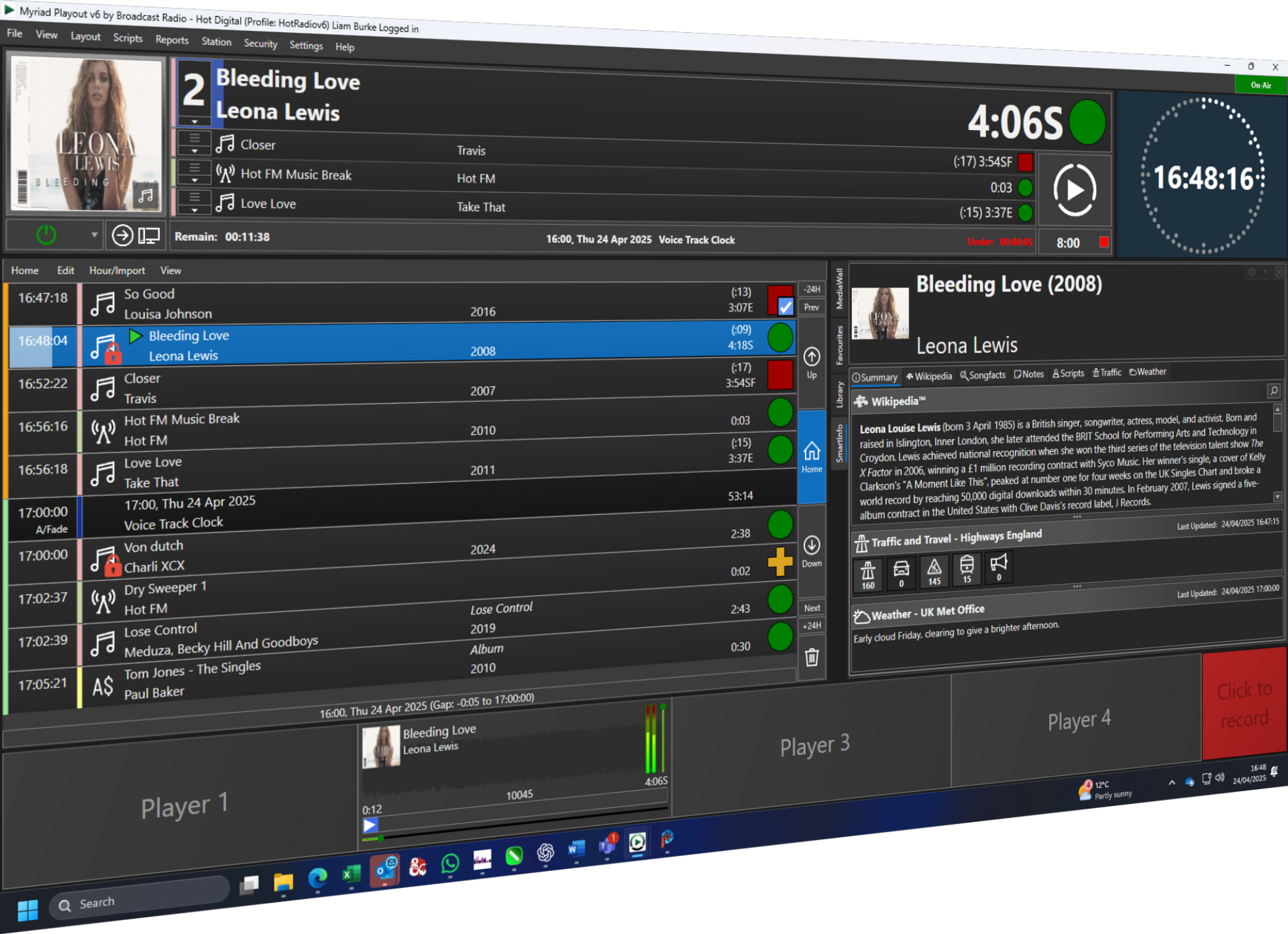Show hidden system tray icons chevron
1288x934 pixels.
click(x=1171, y=782)
